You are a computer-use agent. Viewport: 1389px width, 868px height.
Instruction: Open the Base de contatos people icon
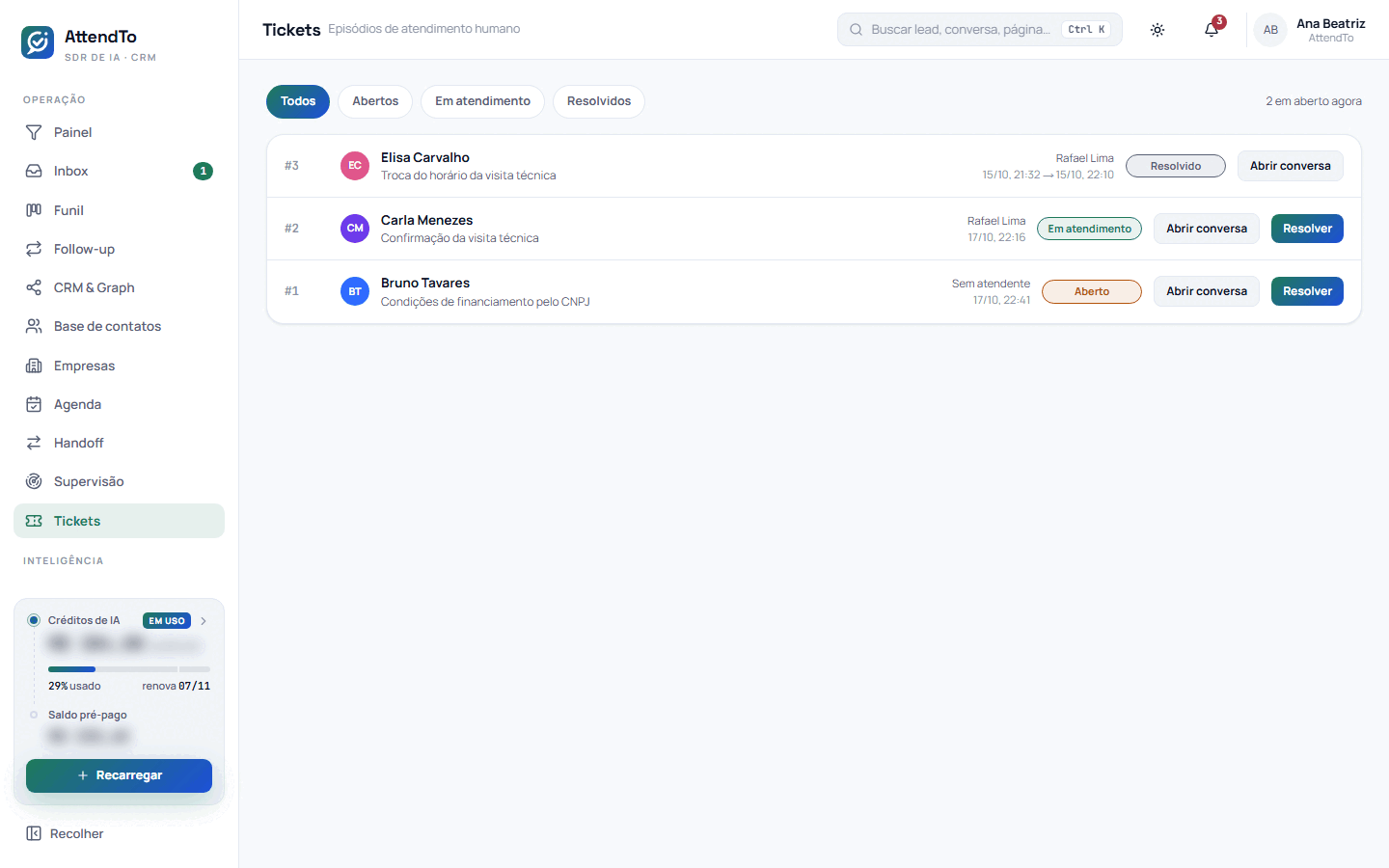click(34, 326)
